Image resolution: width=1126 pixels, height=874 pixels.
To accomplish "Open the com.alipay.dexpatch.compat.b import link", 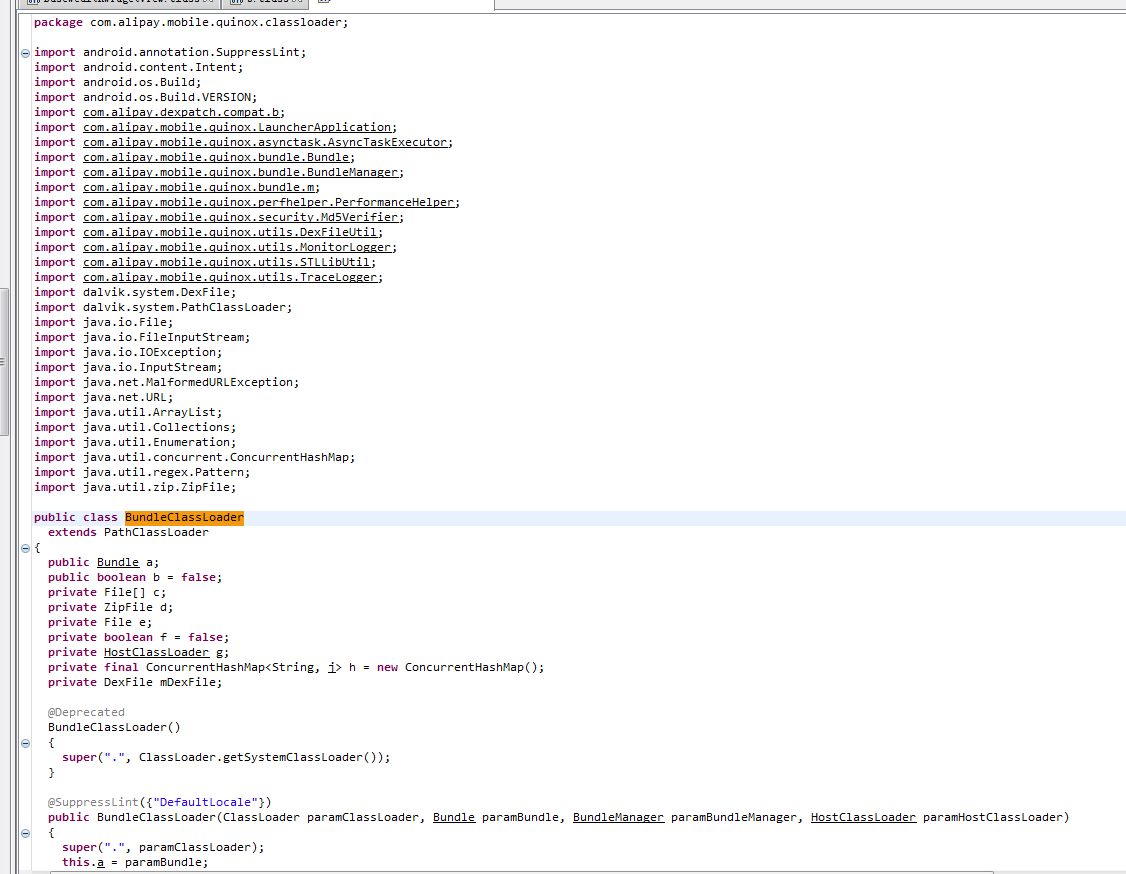I will click(181, 112).
